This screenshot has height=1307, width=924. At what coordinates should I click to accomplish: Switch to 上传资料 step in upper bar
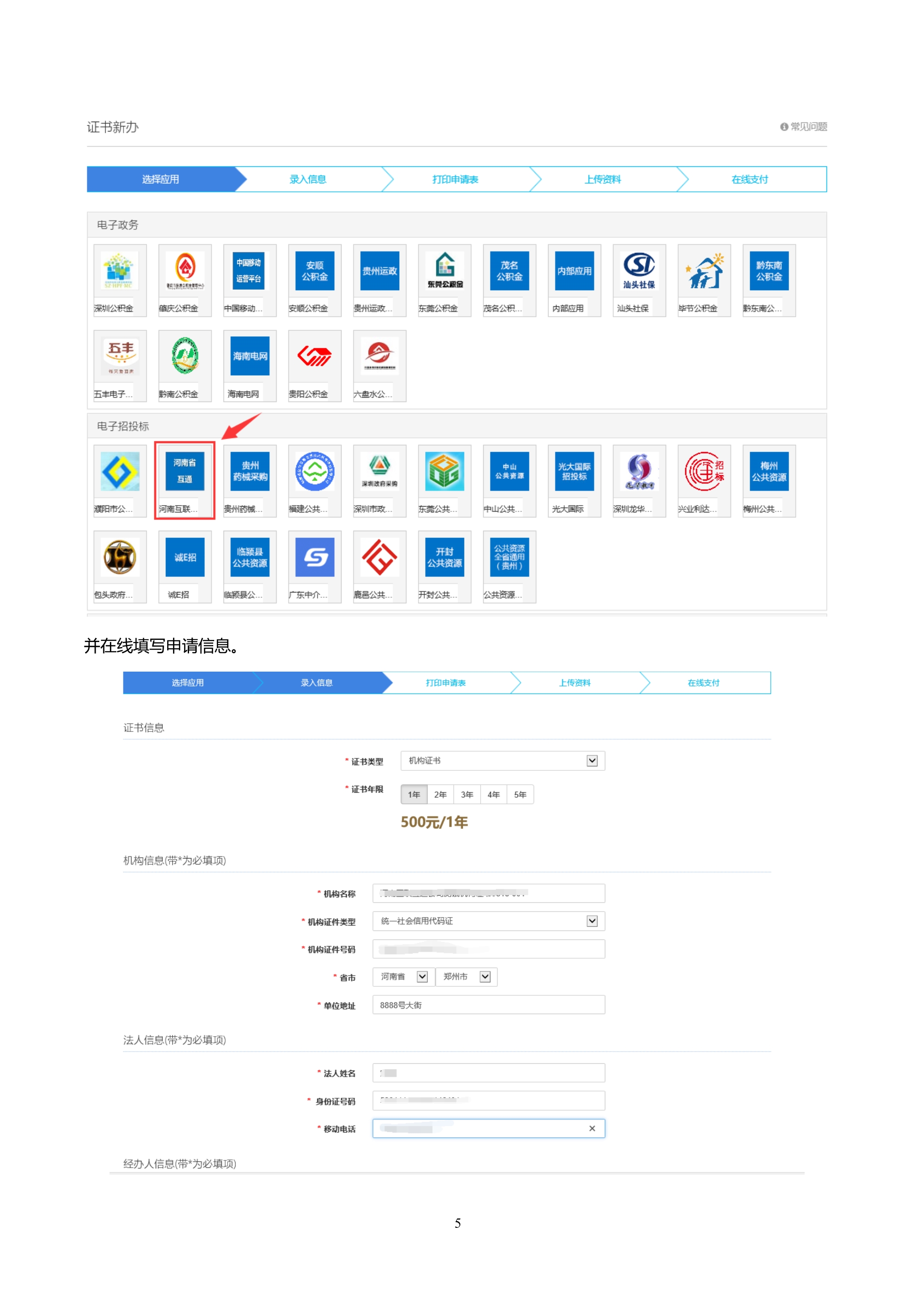pos(603,179)
